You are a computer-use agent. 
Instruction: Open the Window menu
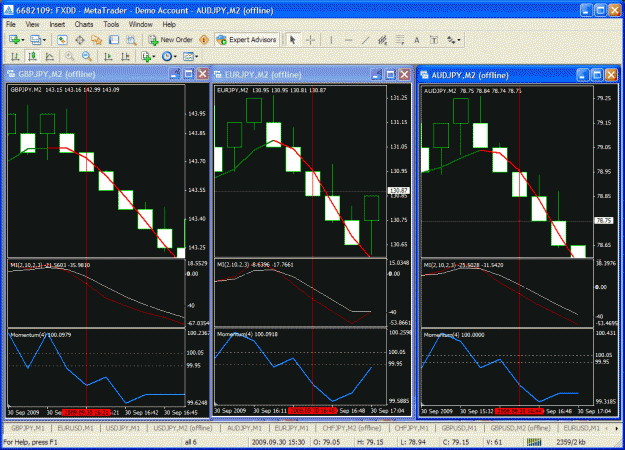(140, 24)
